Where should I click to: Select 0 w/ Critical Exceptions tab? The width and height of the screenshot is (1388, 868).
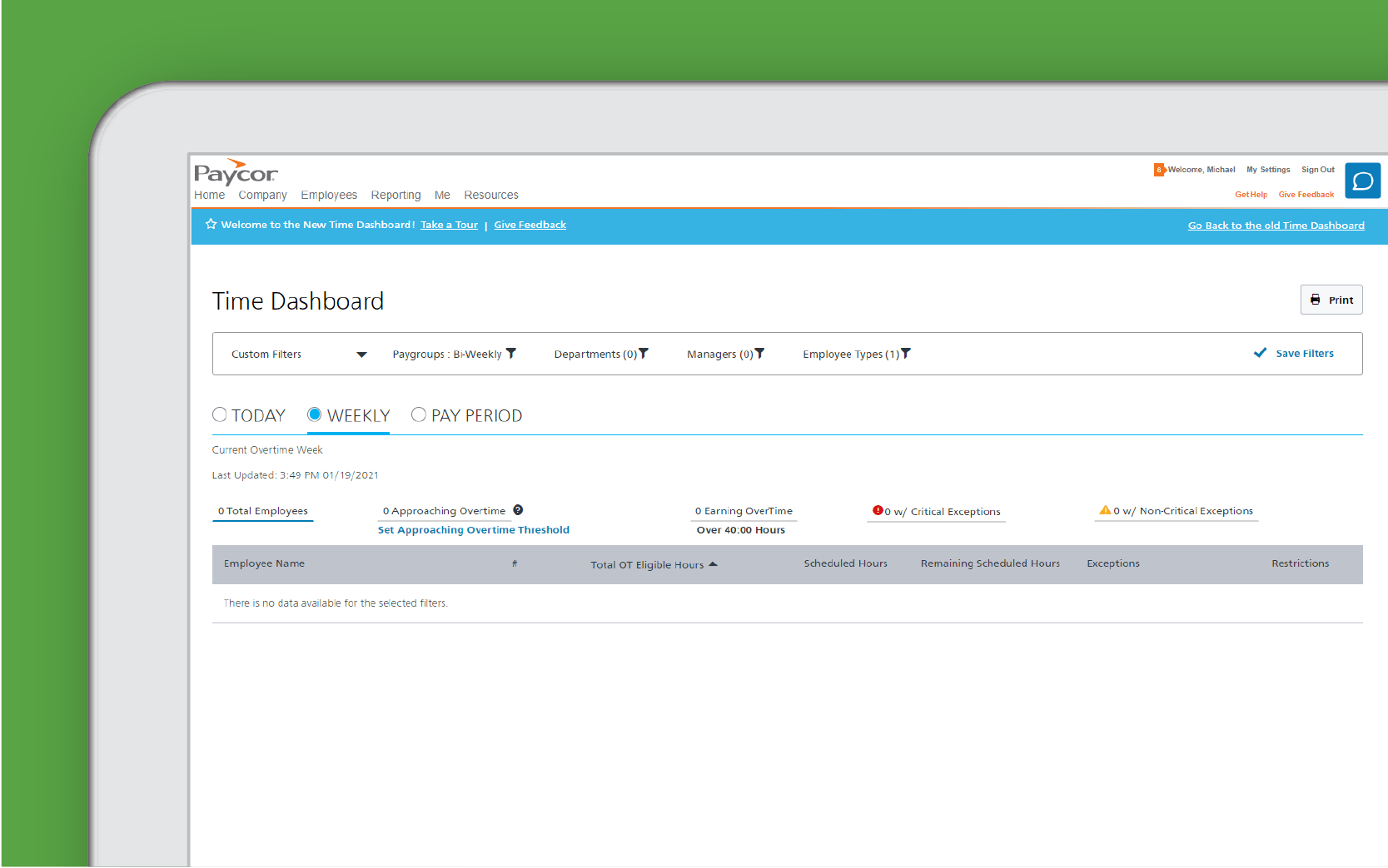[x=937, y=512]
